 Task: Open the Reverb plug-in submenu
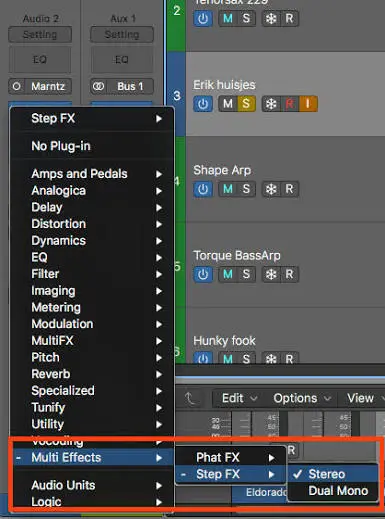92,374
